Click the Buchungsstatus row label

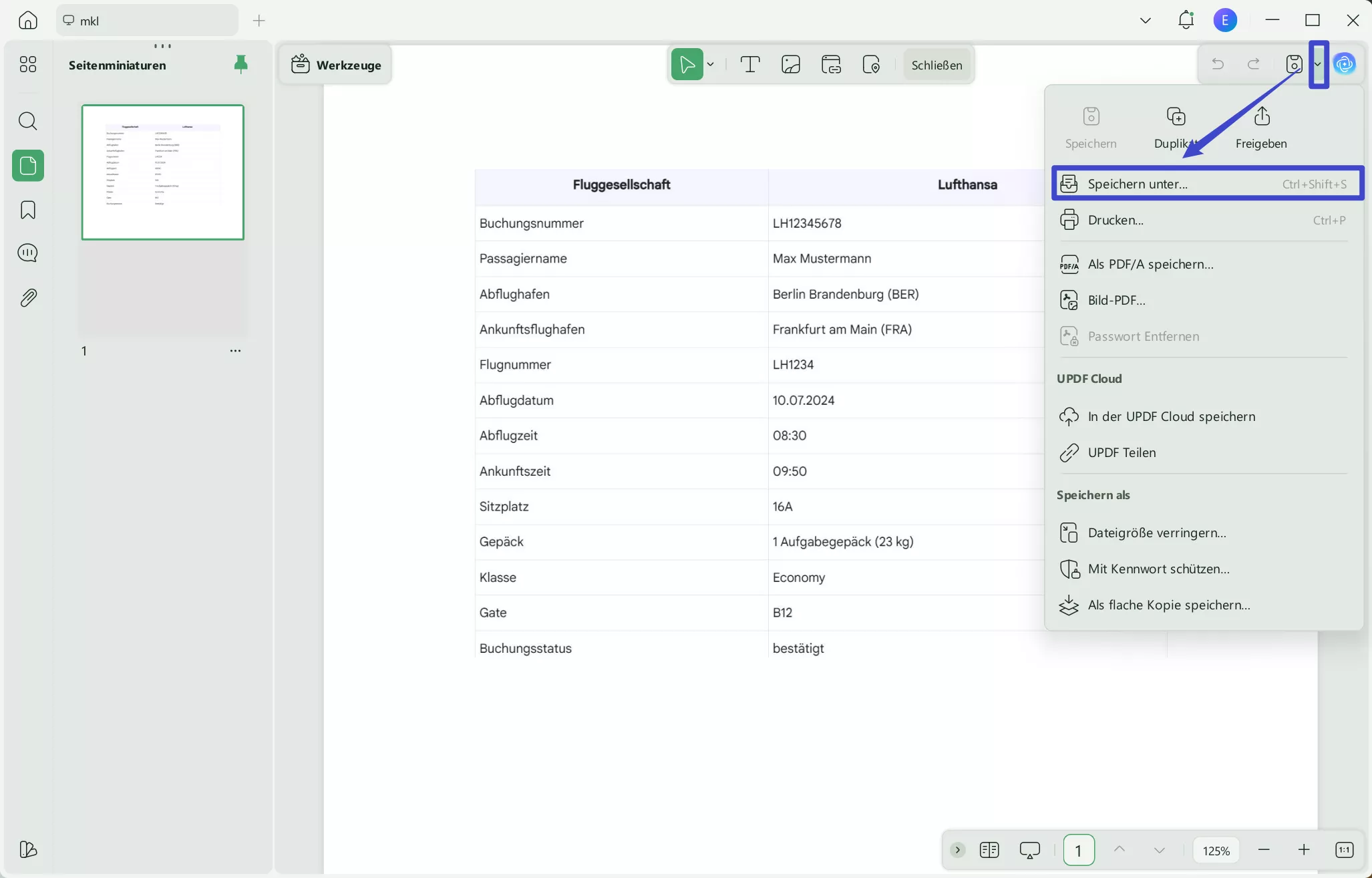click(x=525, y=648)
